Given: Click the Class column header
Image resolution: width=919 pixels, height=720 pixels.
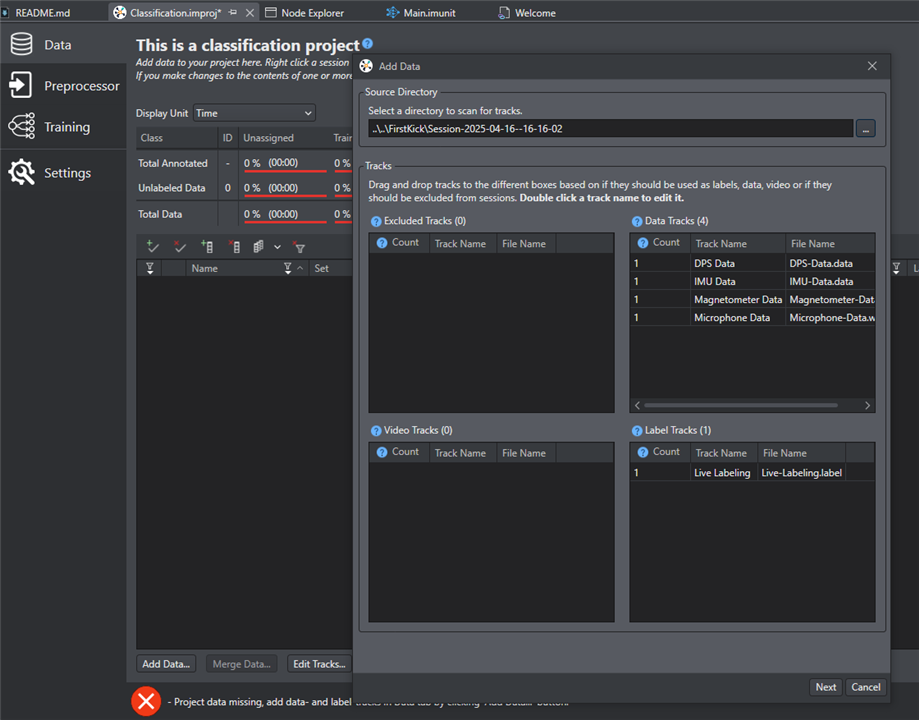Looking at the screenshot, I should (177, 138).
